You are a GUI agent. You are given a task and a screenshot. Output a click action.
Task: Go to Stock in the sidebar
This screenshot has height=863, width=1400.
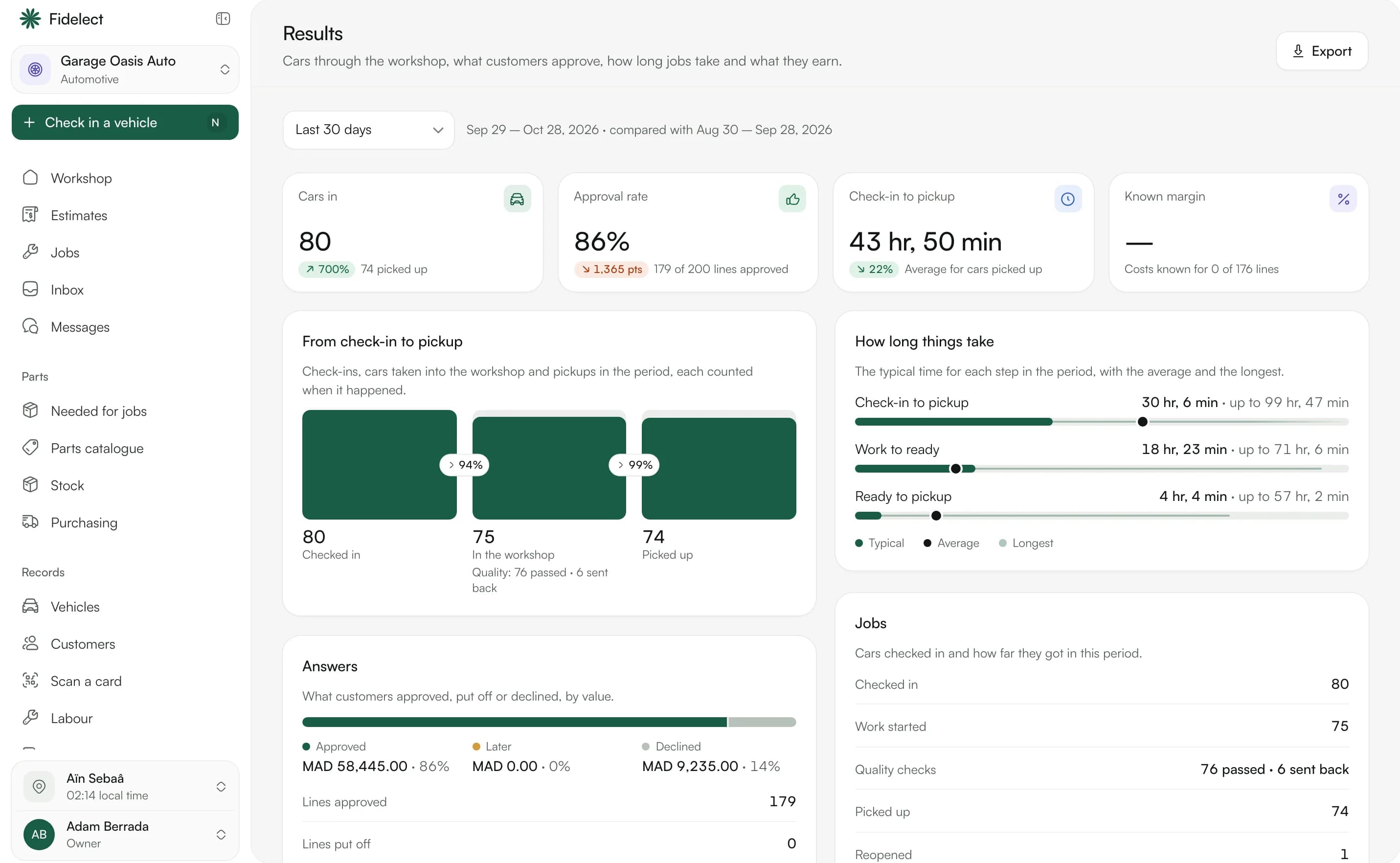(125, 485)
